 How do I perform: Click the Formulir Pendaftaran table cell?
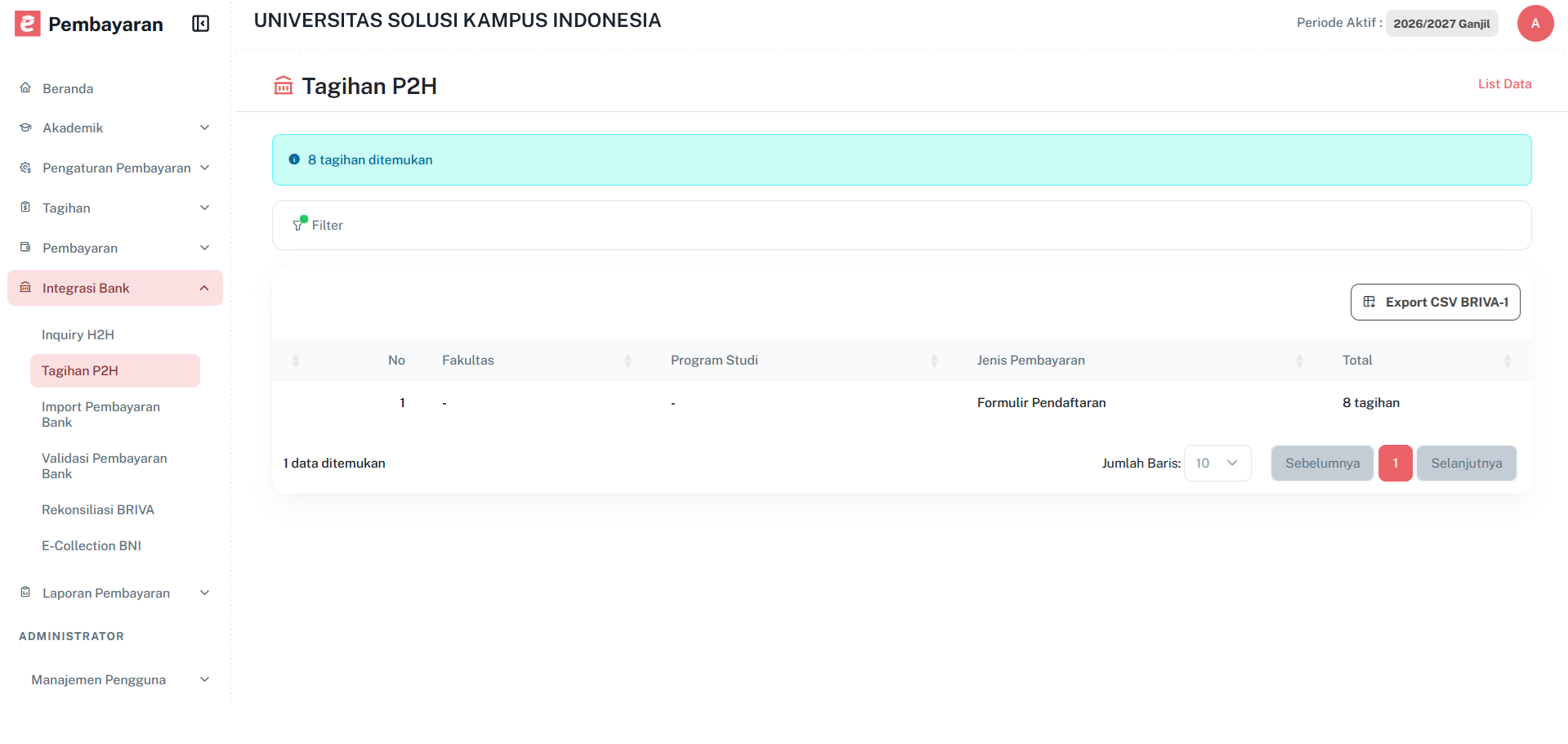click(x=1041, y=402)
